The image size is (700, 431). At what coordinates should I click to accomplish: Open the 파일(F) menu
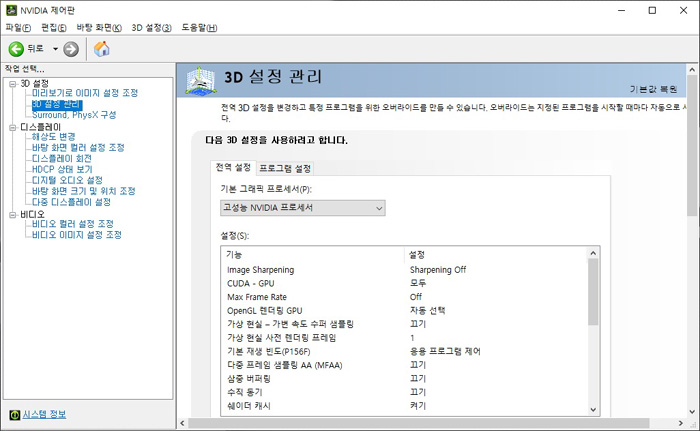click(18, 28)
